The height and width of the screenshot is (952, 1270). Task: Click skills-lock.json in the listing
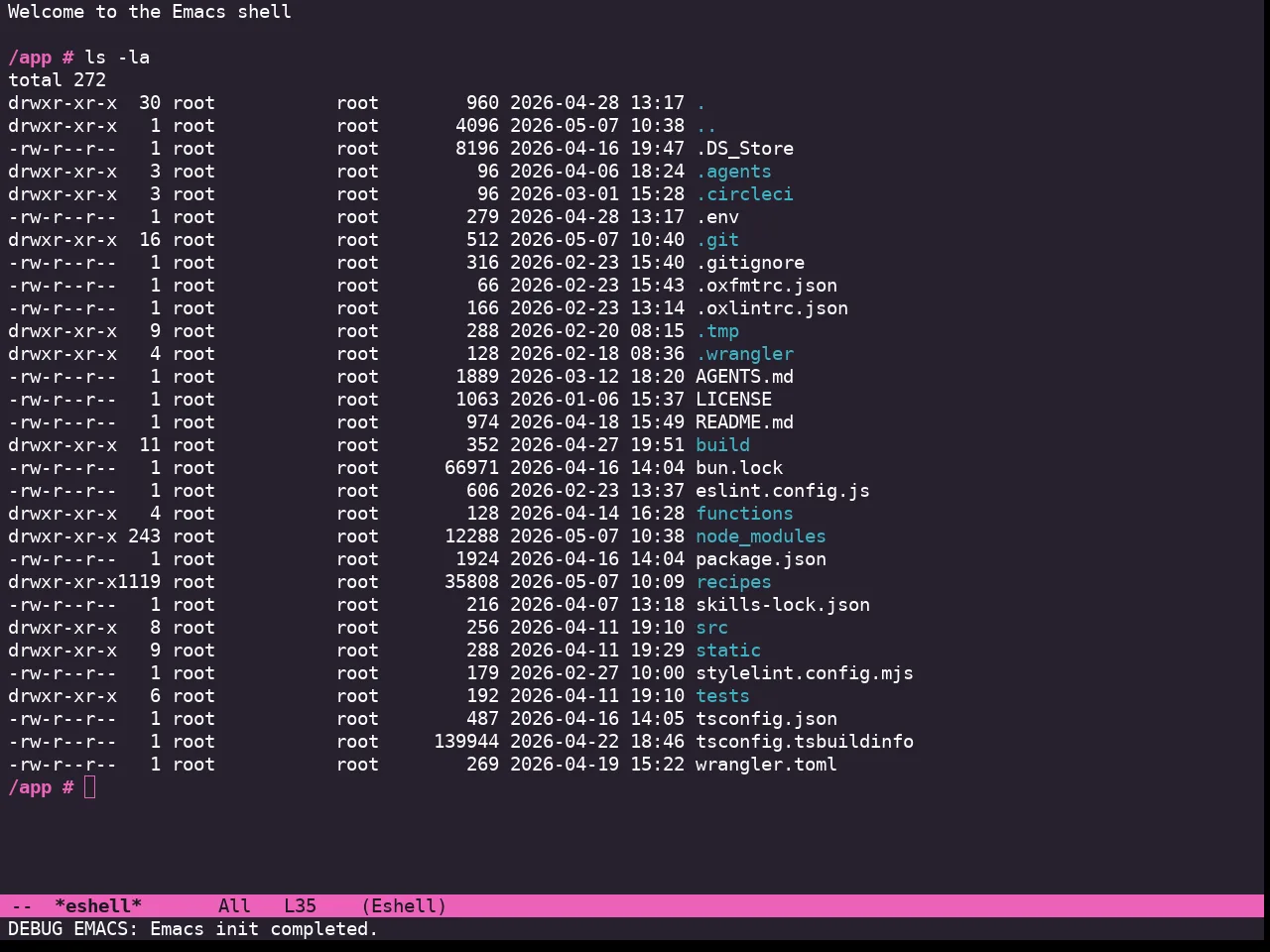point(783,605)
